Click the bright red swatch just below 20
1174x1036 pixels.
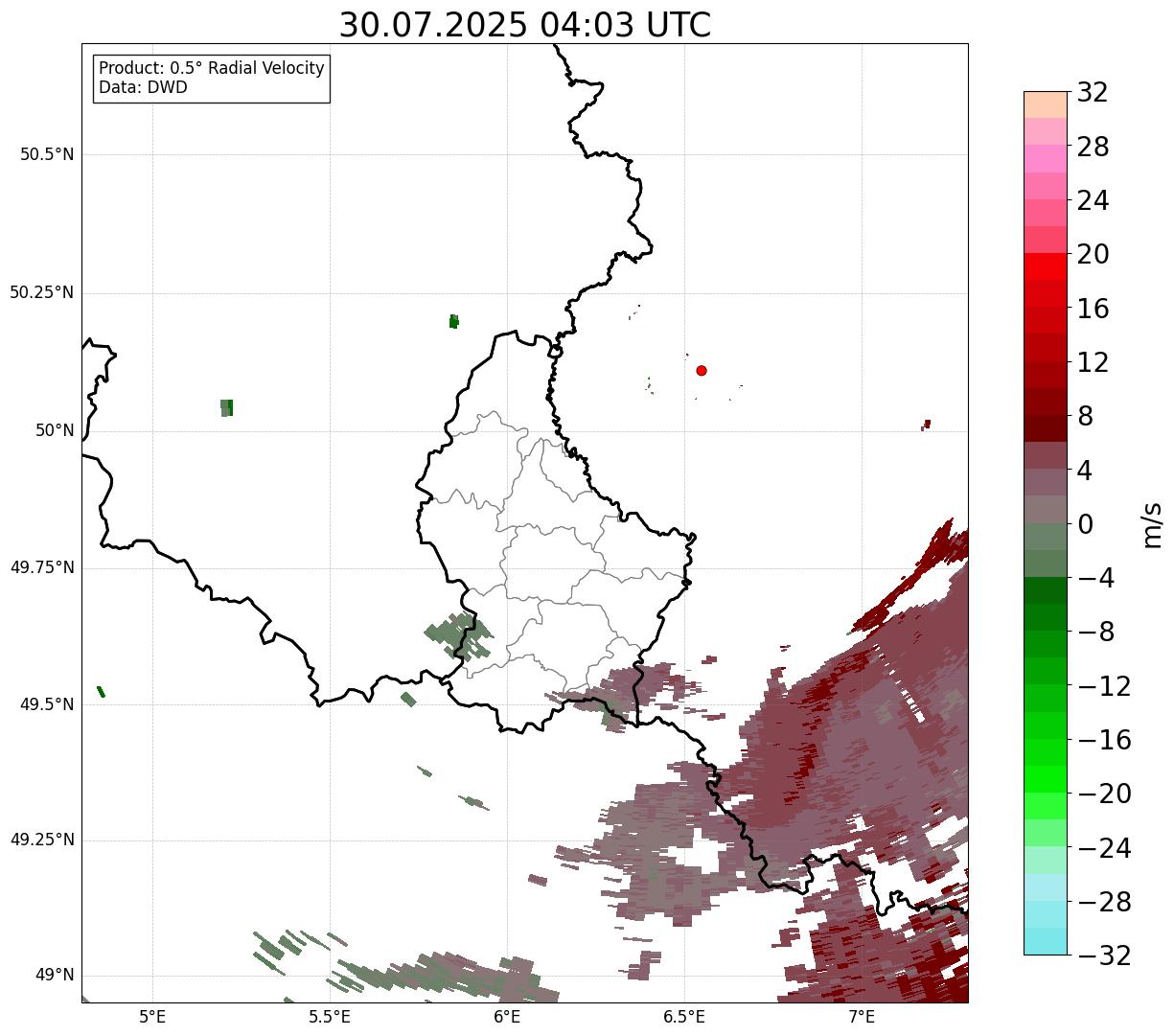(x=1046, y=266)
